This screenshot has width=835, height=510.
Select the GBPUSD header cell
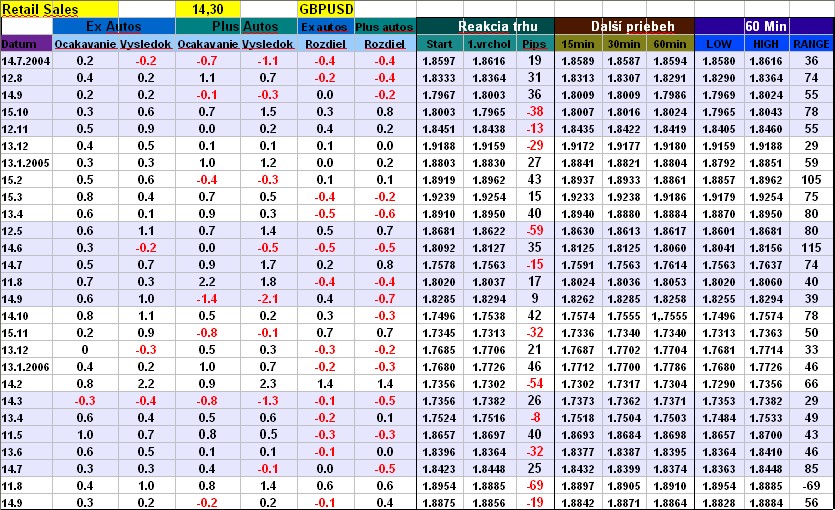(x=326, y=9)
